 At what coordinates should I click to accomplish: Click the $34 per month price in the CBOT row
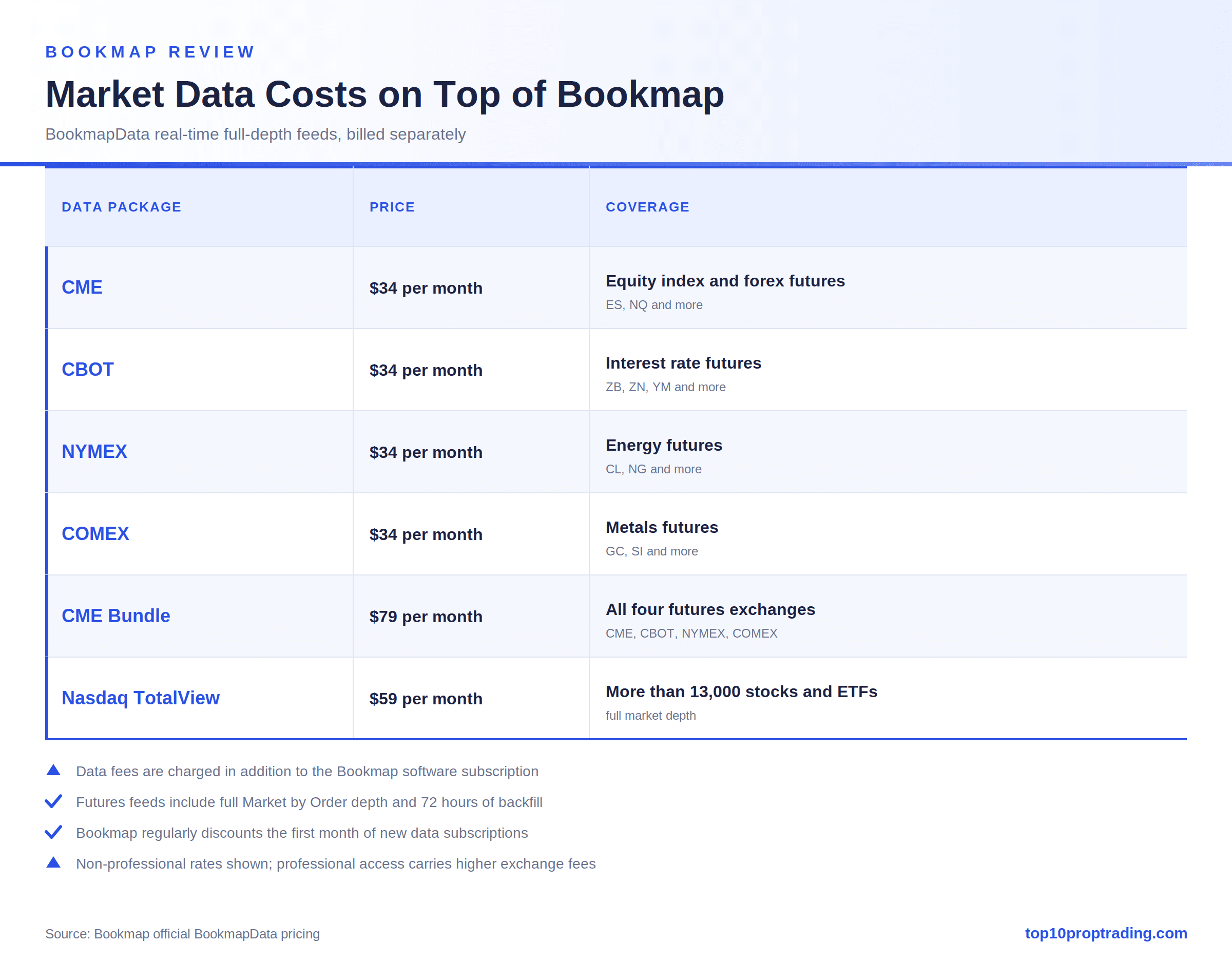[x=426, y=371]
